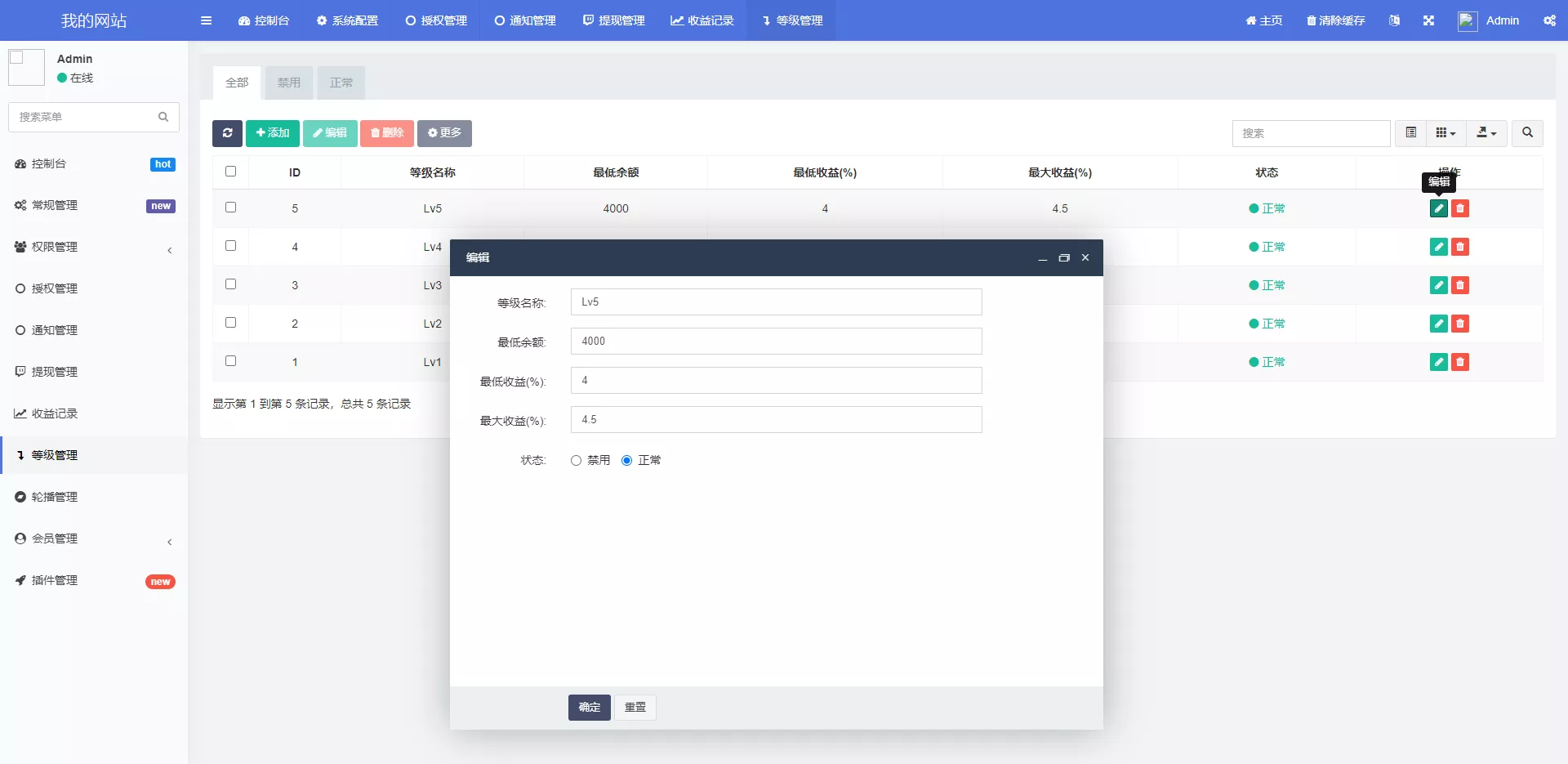Click the 确定 button in the dialog

(589, 708)
